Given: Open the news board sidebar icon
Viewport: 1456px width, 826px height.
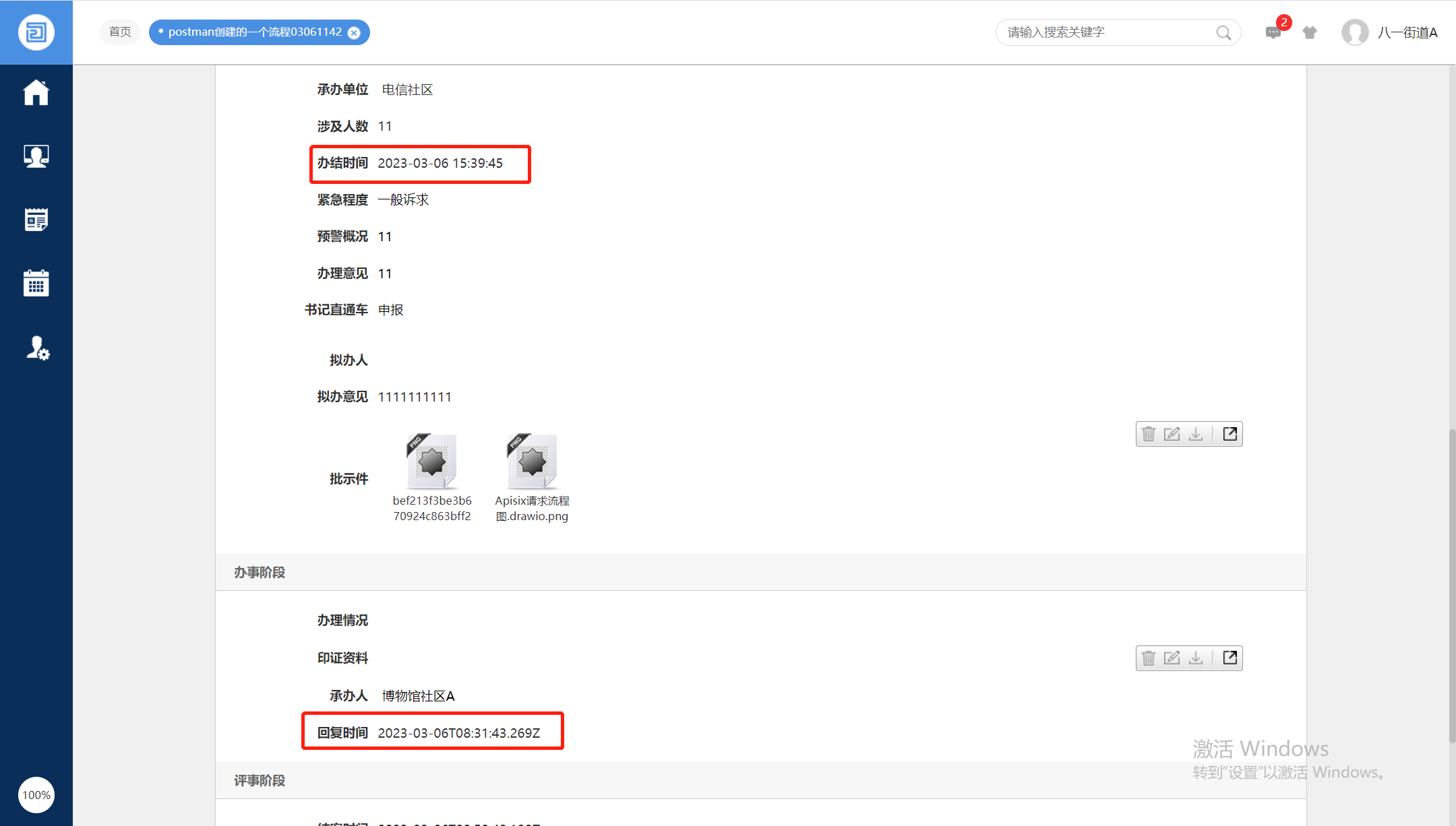Looking at the screenshot, I should click(x=36, y=220).
